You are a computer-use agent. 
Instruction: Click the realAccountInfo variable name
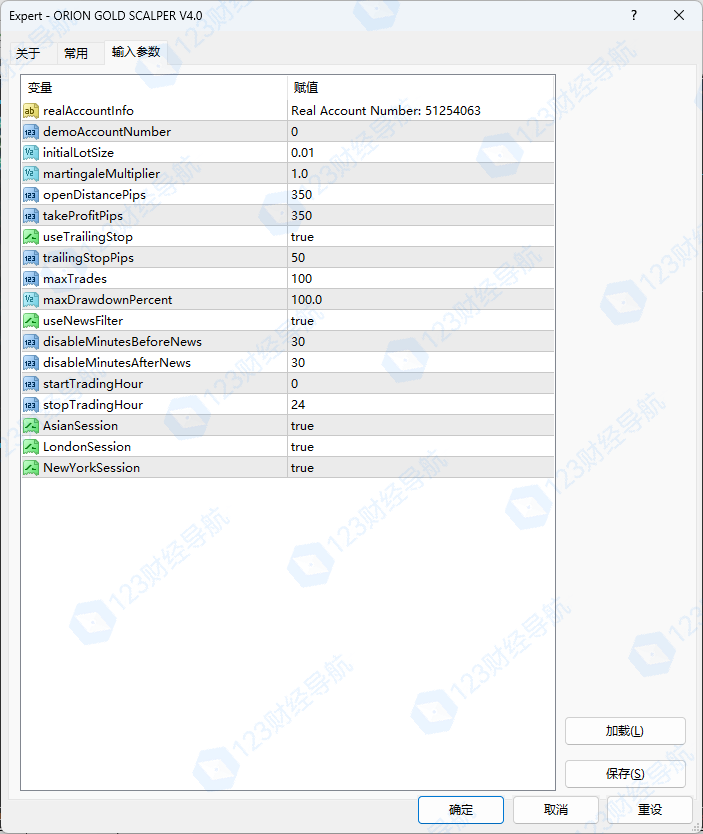coord(88,111)
